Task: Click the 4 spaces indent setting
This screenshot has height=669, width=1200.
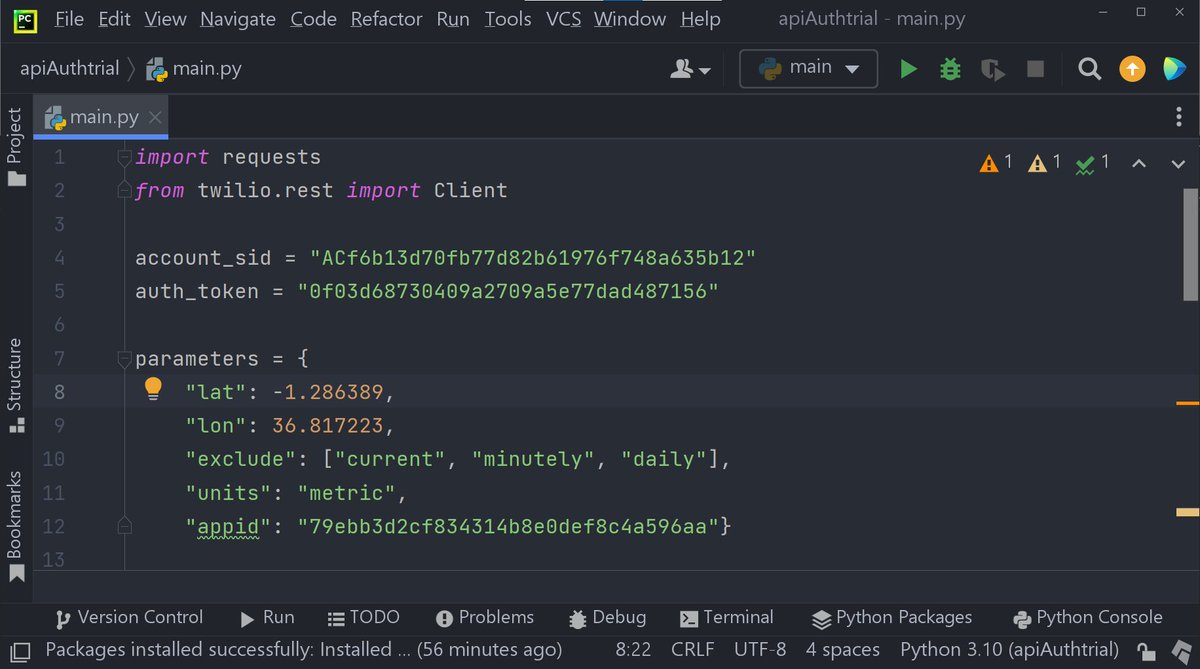Action: coord(843,650)
